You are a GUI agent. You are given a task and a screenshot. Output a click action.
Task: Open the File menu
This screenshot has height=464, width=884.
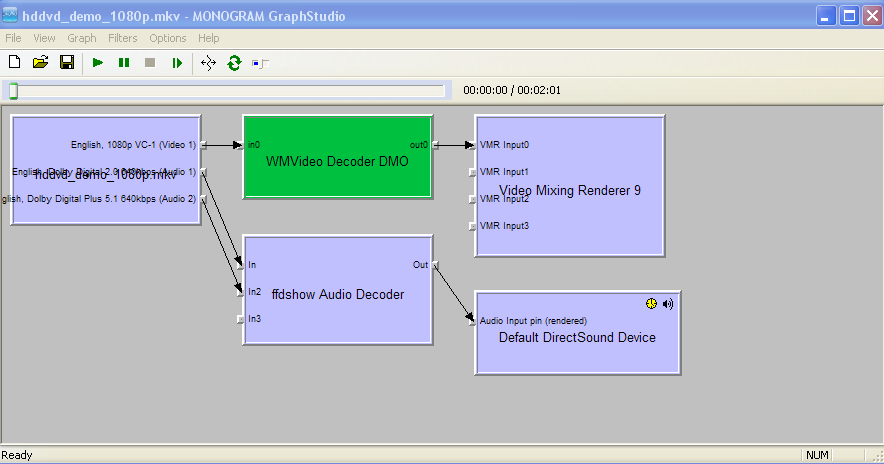click(13, 38)
